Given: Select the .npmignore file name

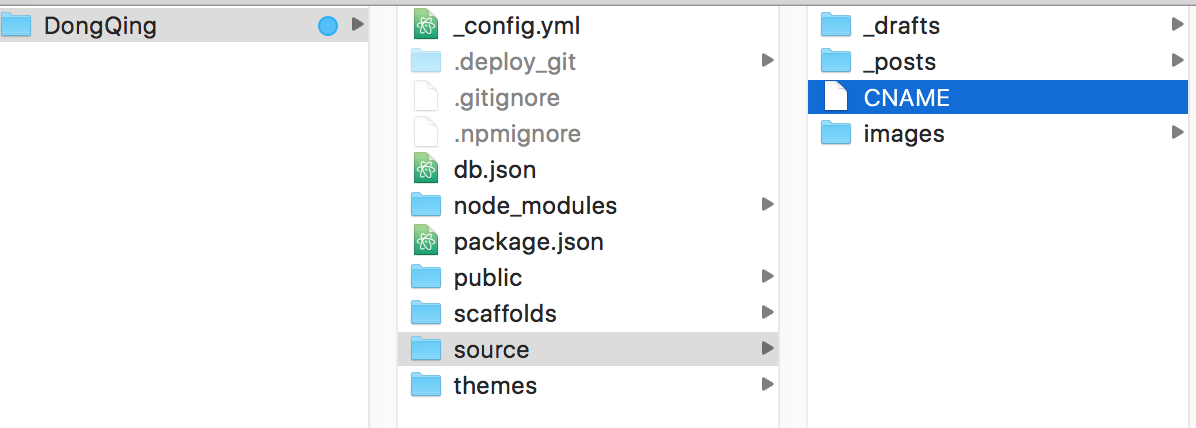Looking at the screenshot, I should [x=516, y=134].
